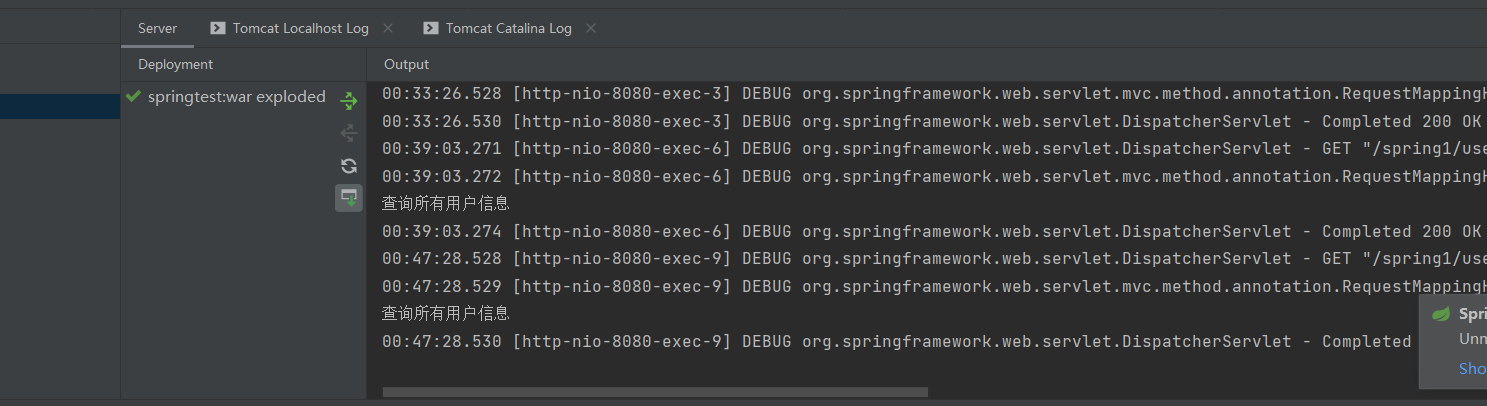Click the highlighted scroll-to-end output icon

tap(348, 198)
